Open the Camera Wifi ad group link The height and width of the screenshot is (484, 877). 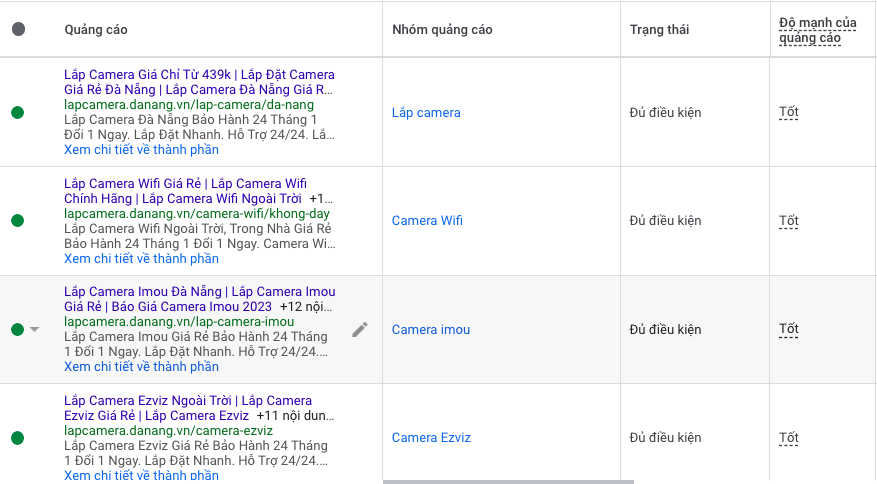427,221
